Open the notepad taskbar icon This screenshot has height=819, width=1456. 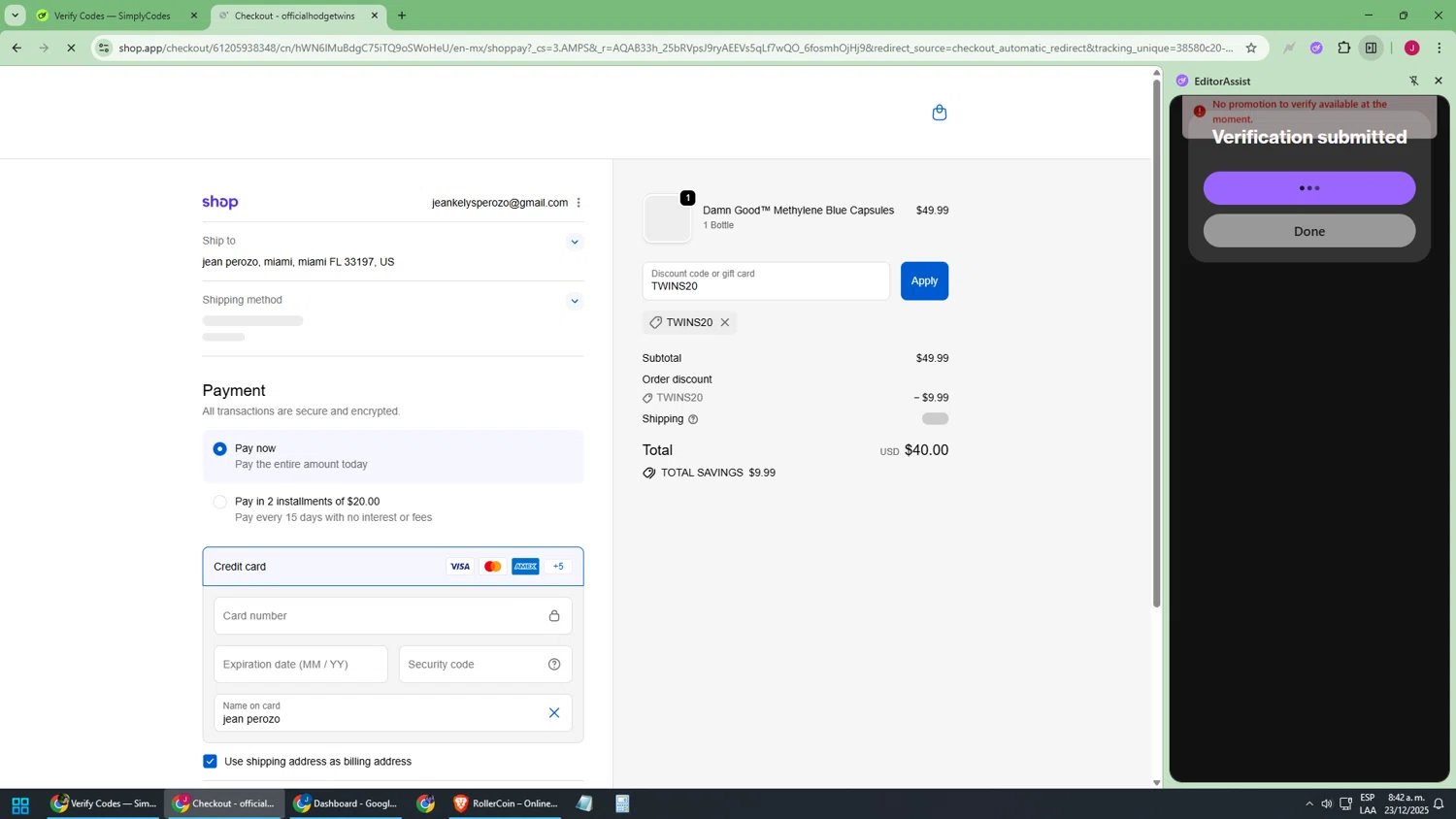[584, 803]
